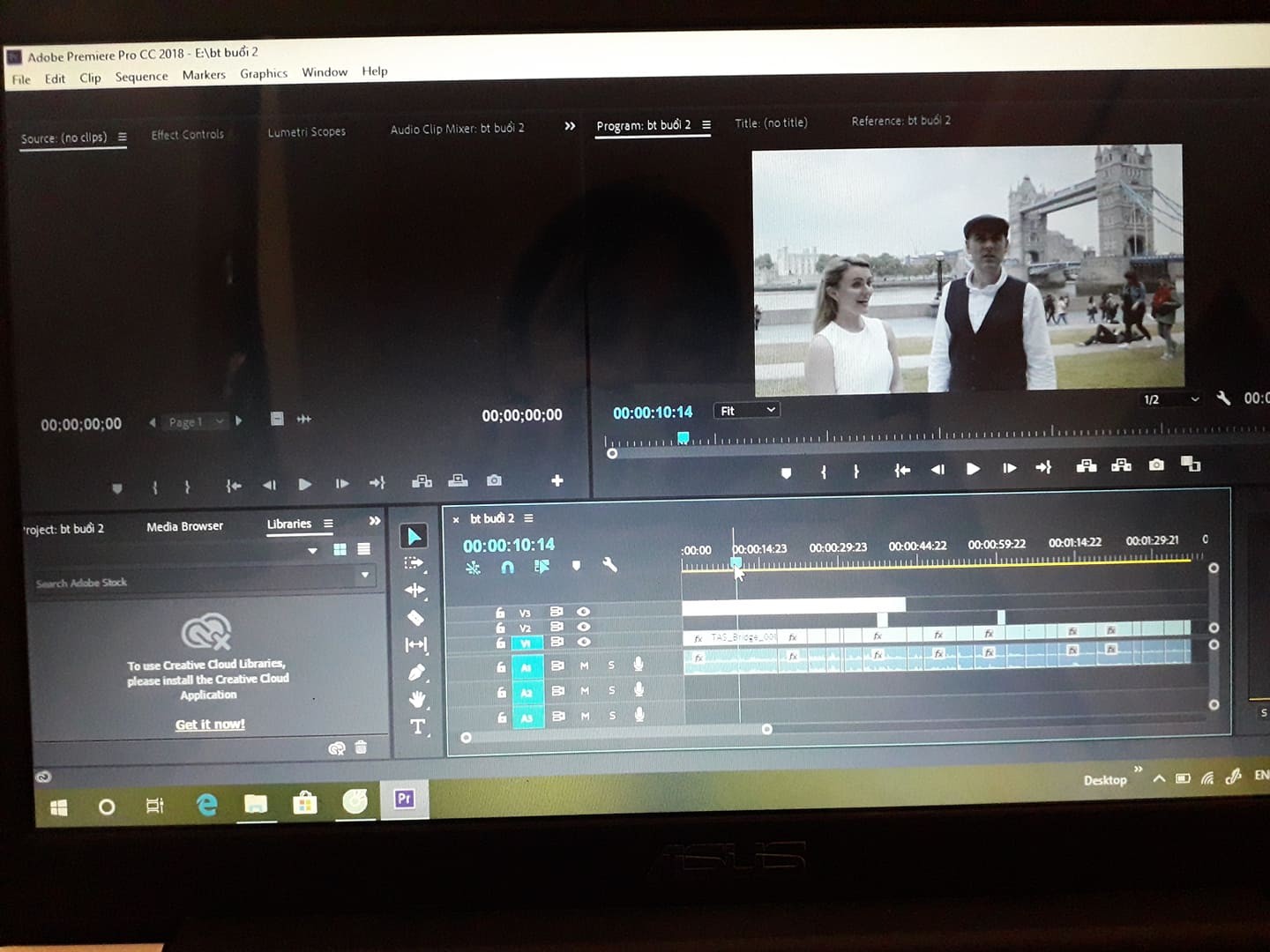
Task: Select the Type tool
Action: (418, 726)
